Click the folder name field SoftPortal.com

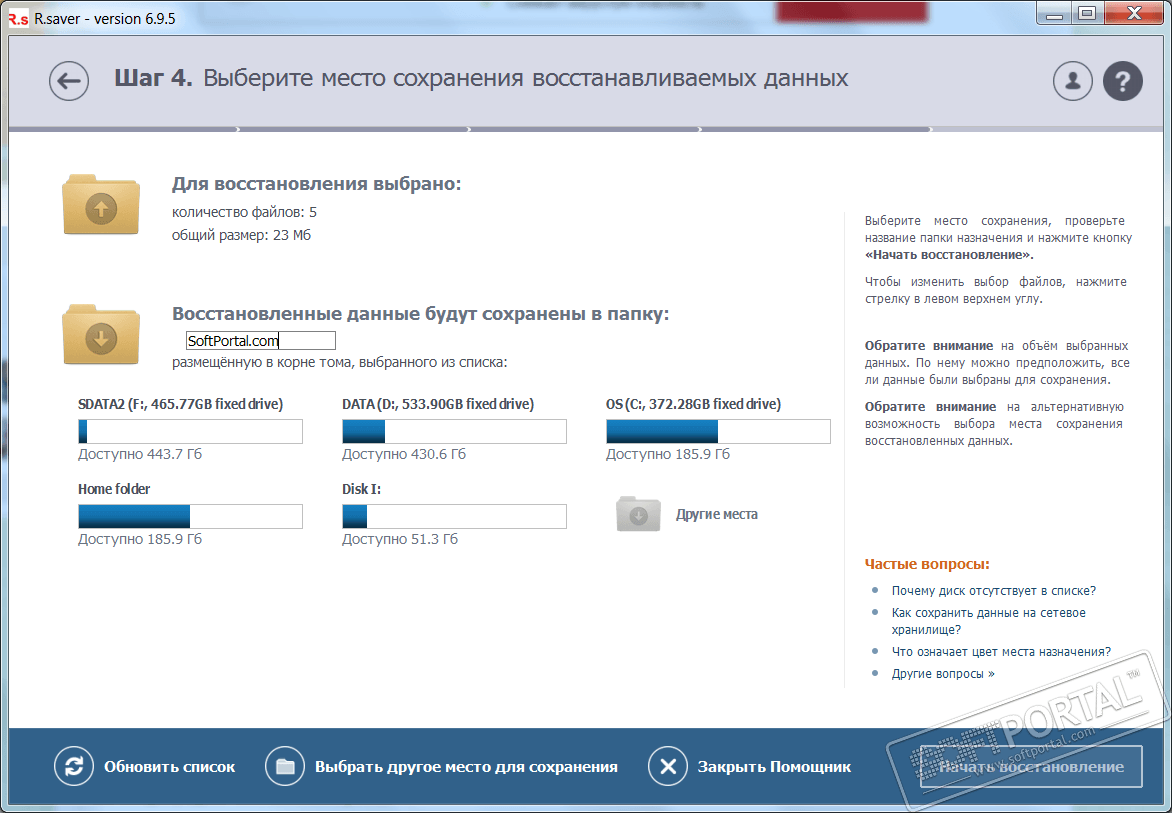coord(261,341)
